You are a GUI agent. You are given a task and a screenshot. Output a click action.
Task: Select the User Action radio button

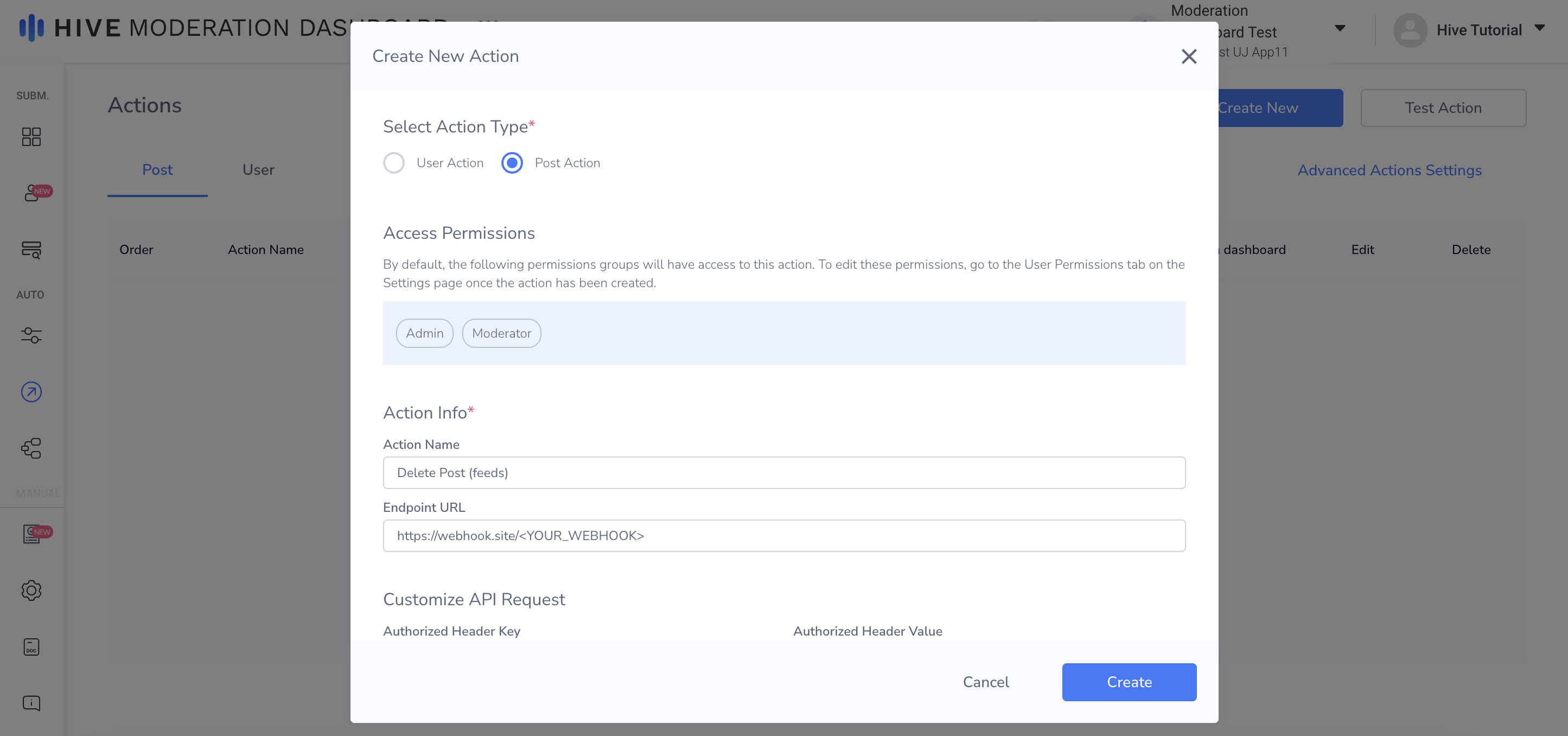click(394, 162)
